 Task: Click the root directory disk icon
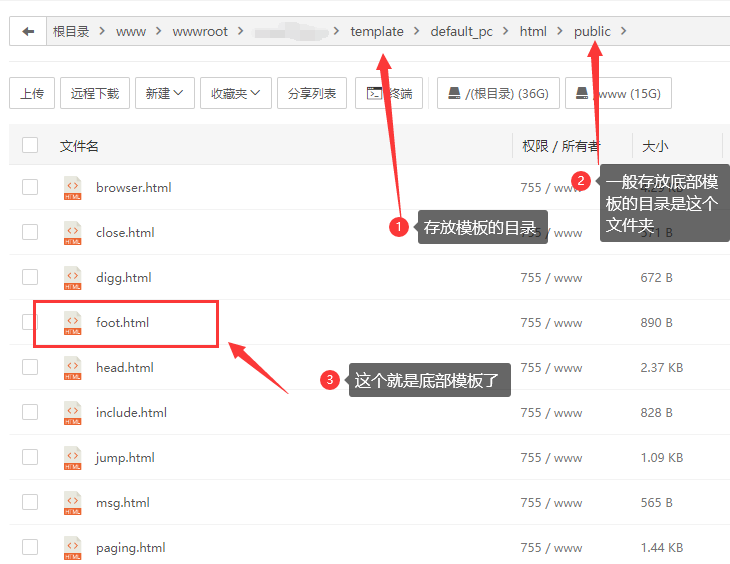454,93
